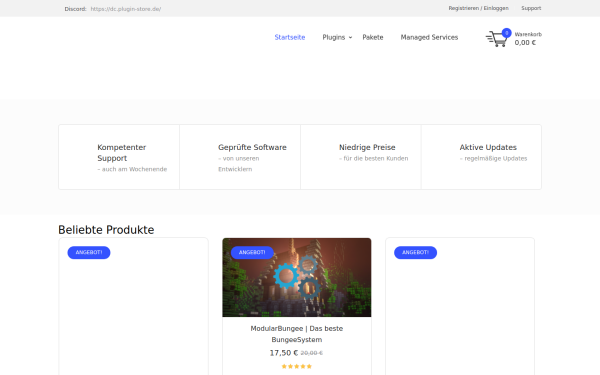Go to the Startseite menu item

tap(290, 37)
